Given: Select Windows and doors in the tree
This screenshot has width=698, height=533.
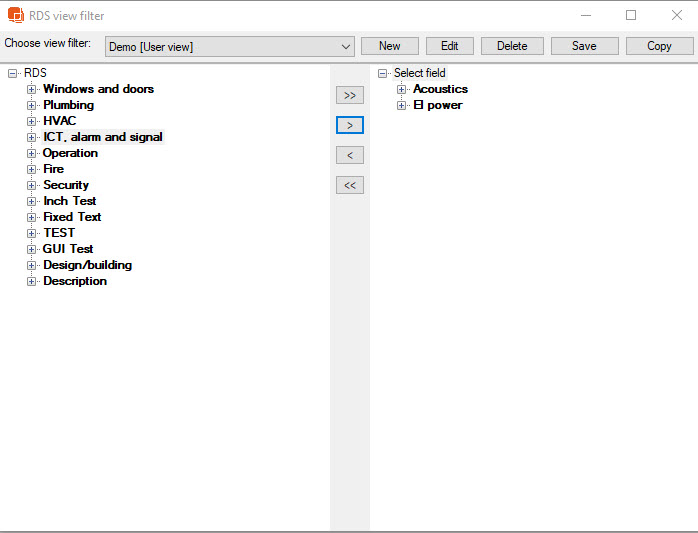Looking at the screenshot, I should click(98, 89).
